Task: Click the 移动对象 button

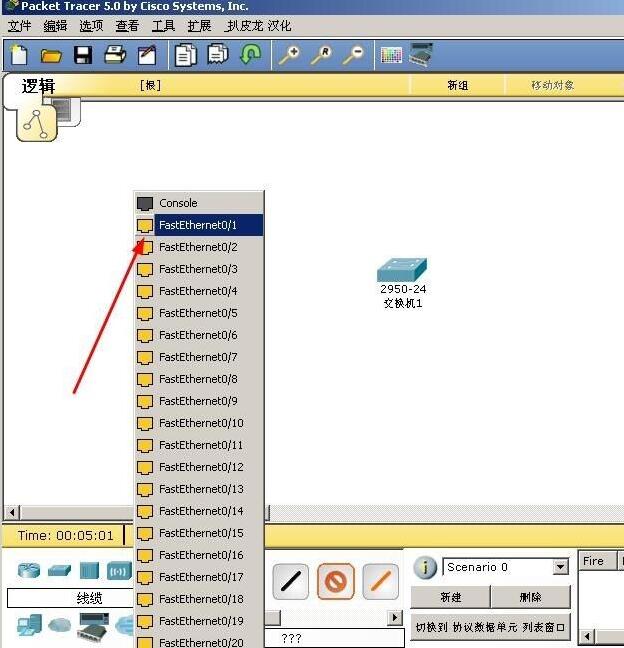Action: 553,85
